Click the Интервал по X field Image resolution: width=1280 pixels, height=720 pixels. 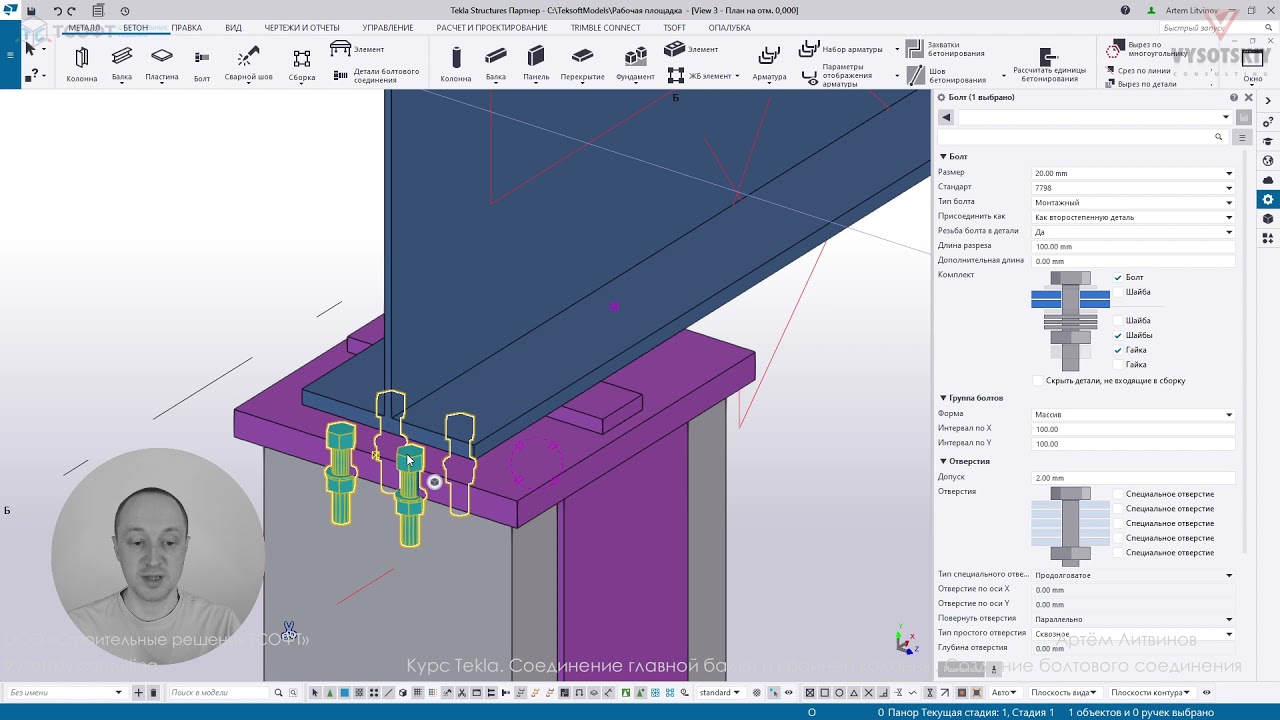tap(1133, 429)
